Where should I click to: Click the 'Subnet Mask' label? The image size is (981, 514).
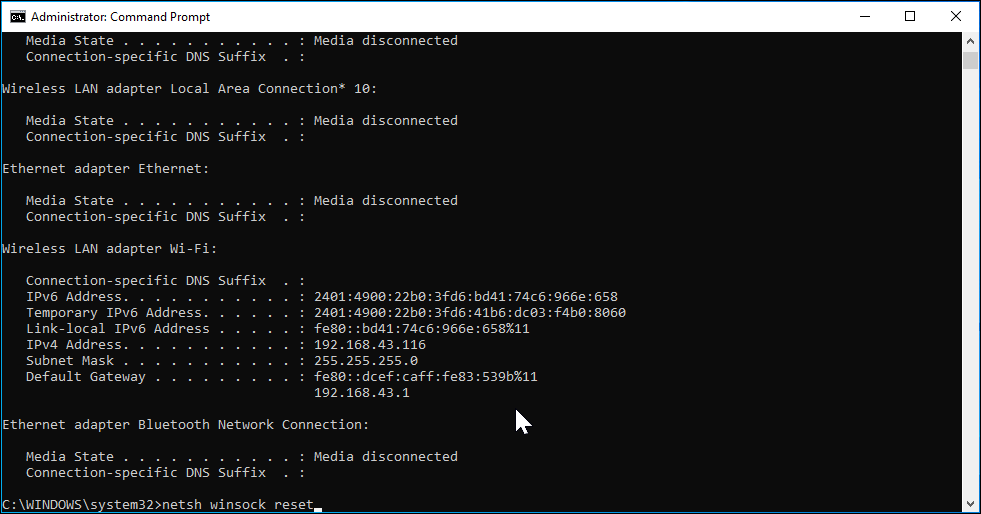pos(70,361)
